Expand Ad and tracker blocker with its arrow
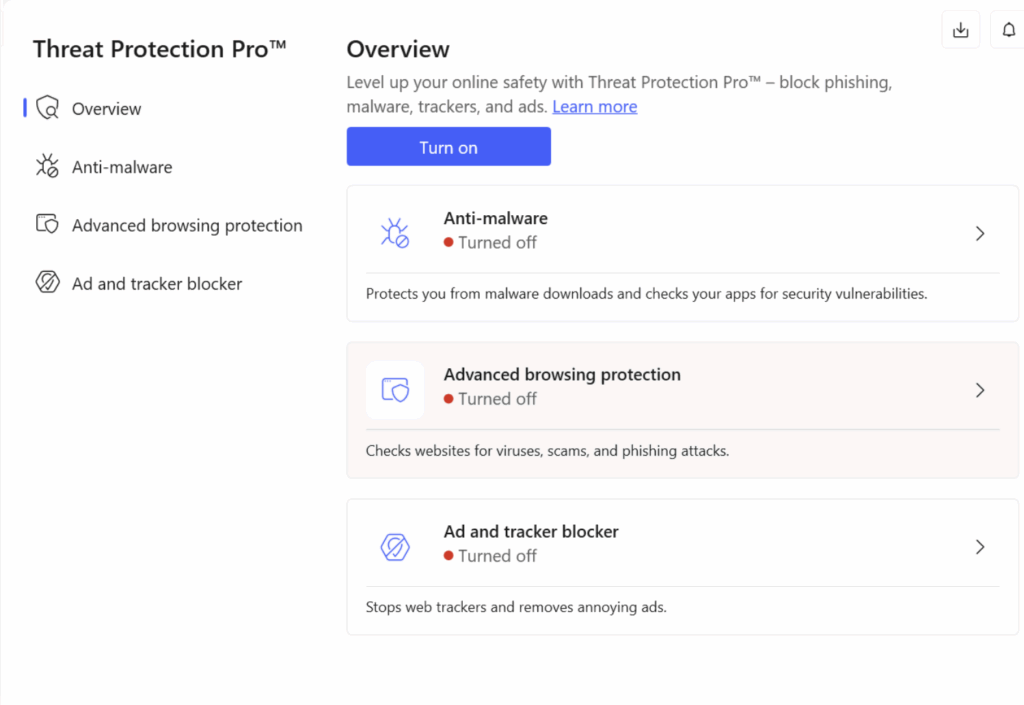1024x705 pixels. pos(979,547)
